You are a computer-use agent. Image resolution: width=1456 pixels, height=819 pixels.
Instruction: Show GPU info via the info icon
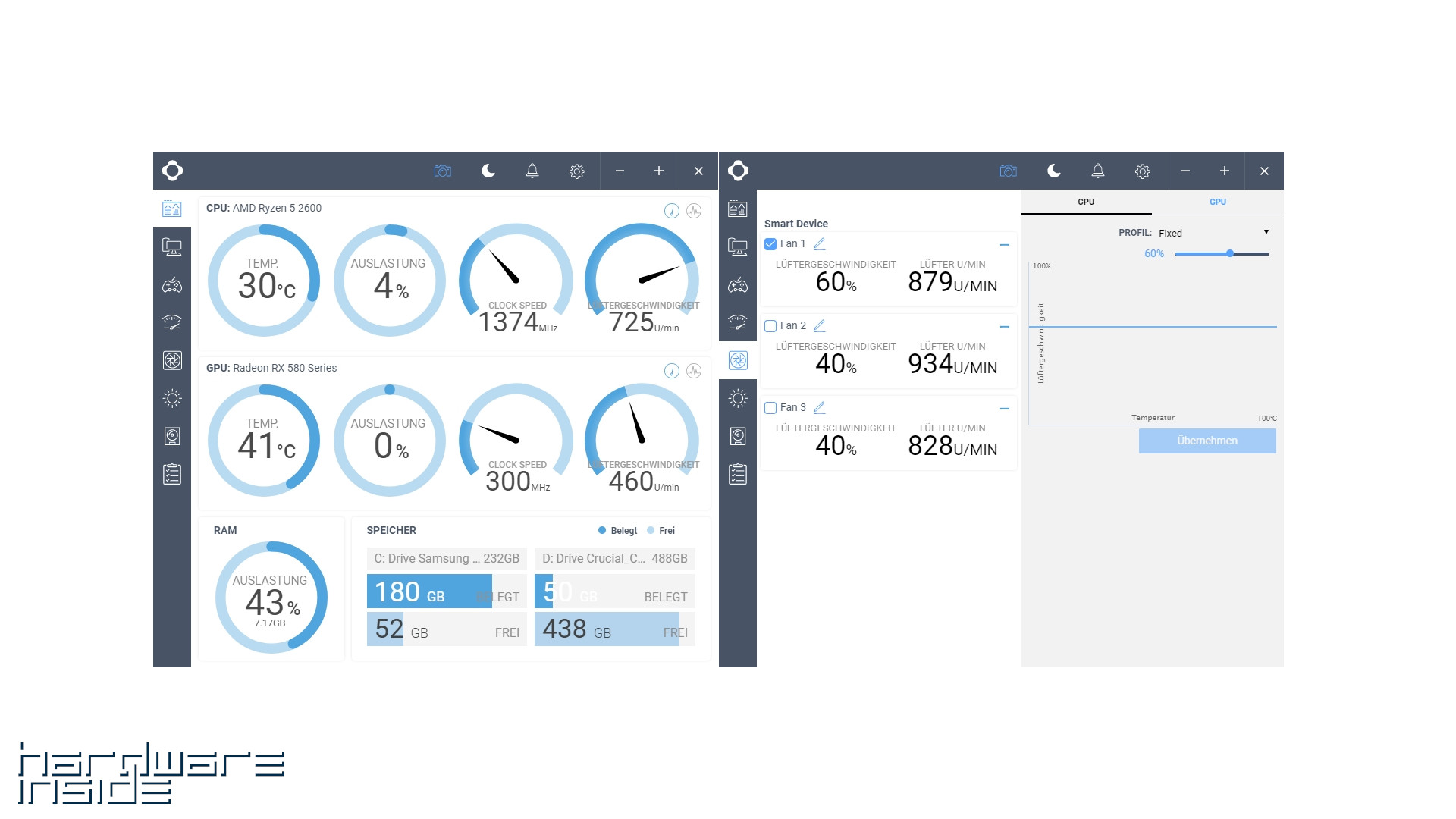(x=672, y=371)
